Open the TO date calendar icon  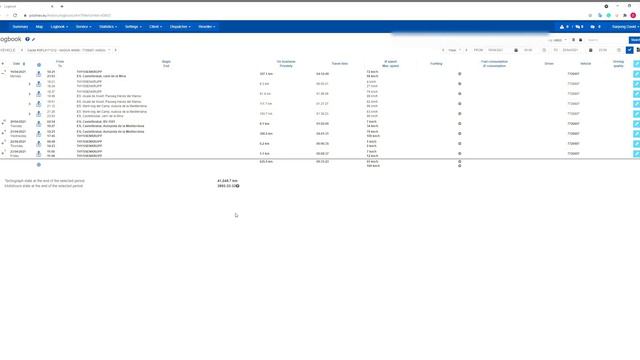pyautogui.click(x=591, y=50)
